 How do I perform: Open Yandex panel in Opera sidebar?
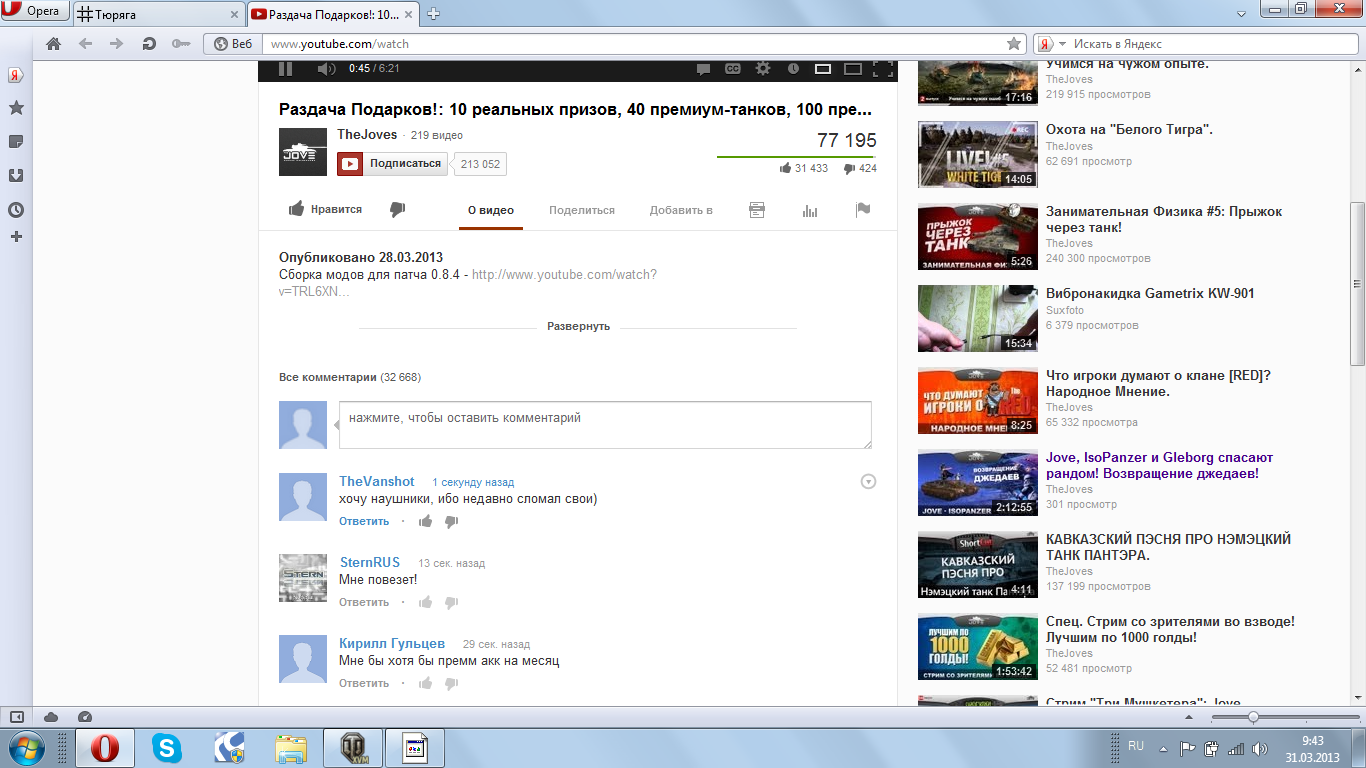point(16,75)
